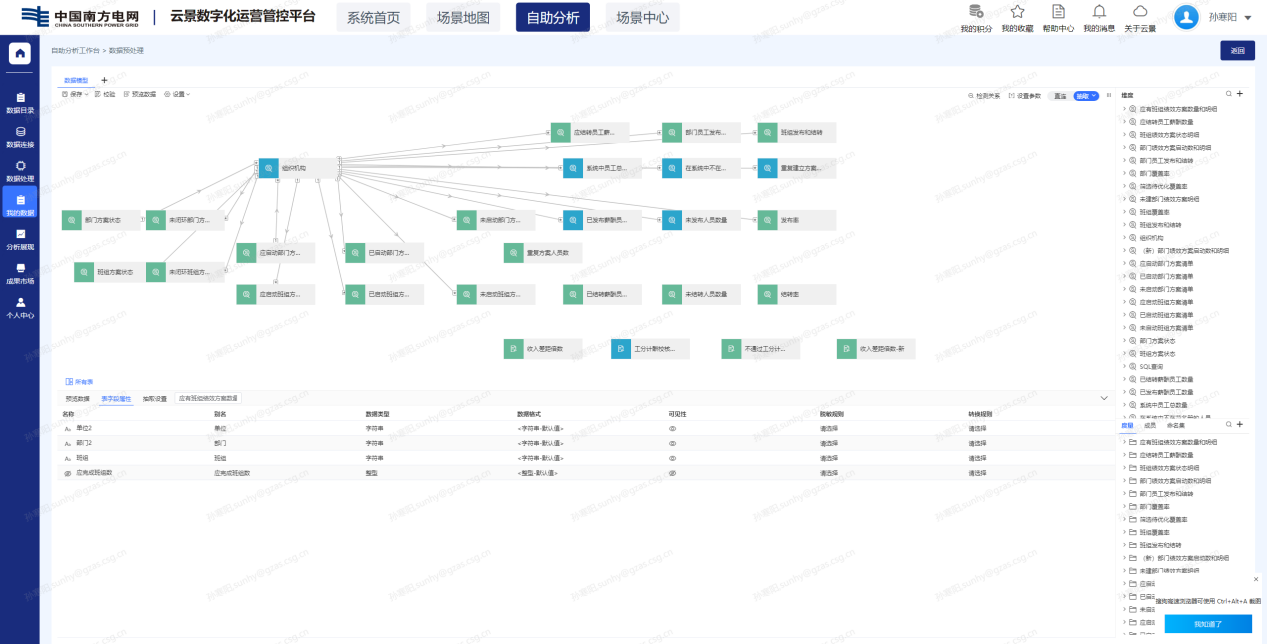This screenshot has height=644, width=1267.
Task: Expand the SQL查询 tree item
Action: click(1124, 366)
